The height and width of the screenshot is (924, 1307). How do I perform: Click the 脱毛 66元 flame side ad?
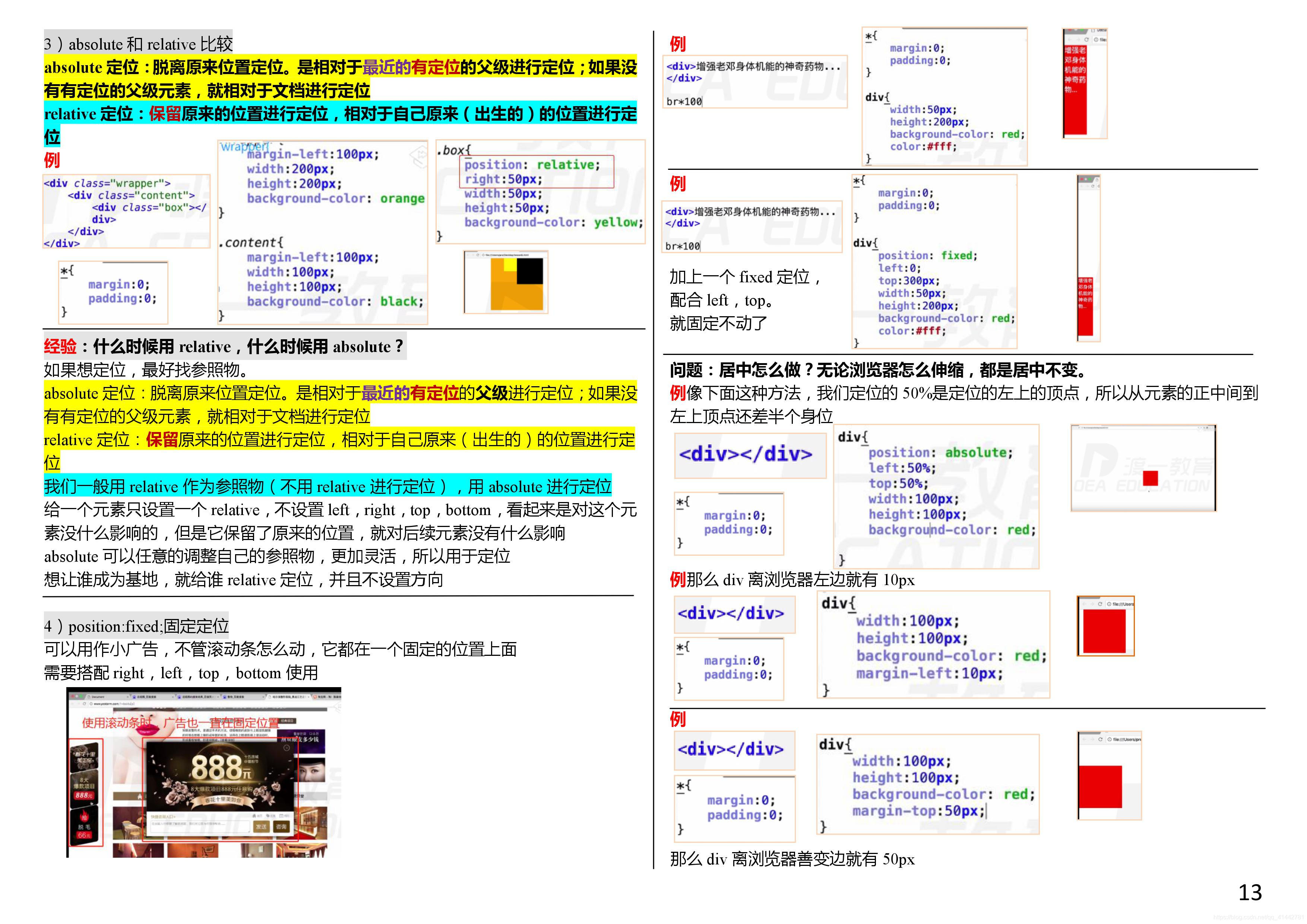84,826
